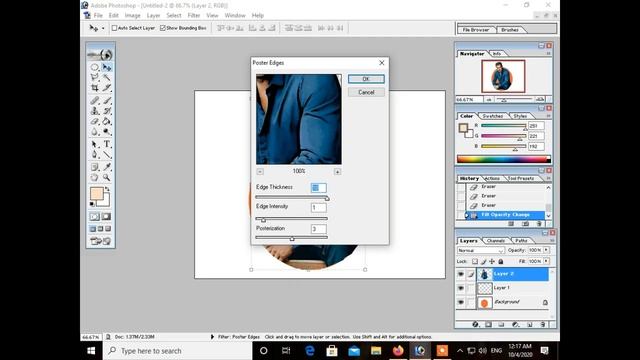The image size is (640, 360).
Task: Click delete layer trash icon in Layers panel
Action: (543, 324)
